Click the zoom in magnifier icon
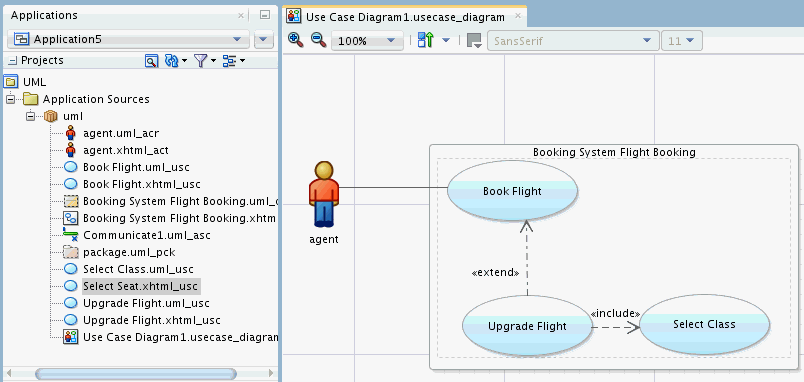The height and width of the screenshot is (382, 804). pos(295,40)
